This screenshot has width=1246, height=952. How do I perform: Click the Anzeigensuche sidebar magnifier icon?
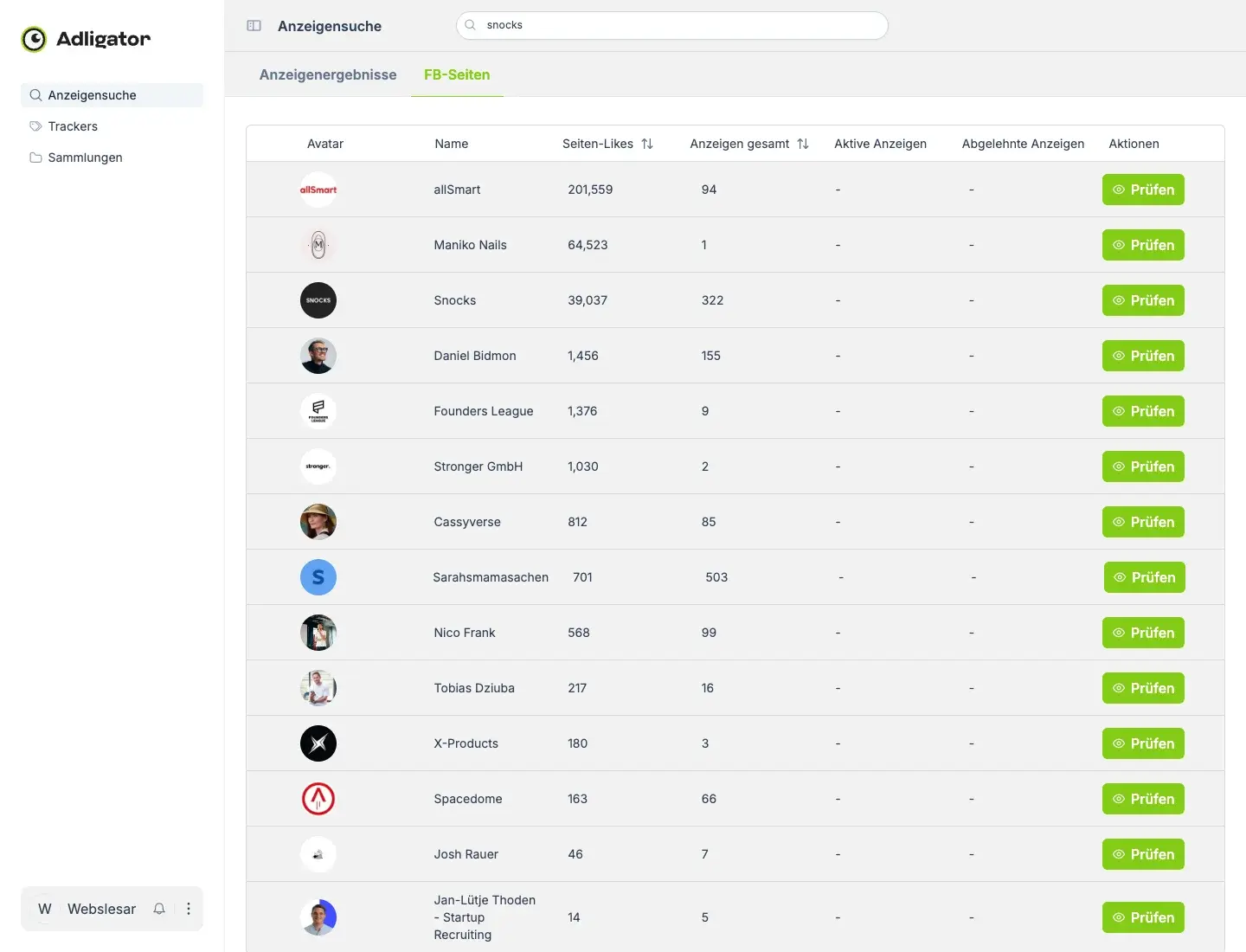35,95
